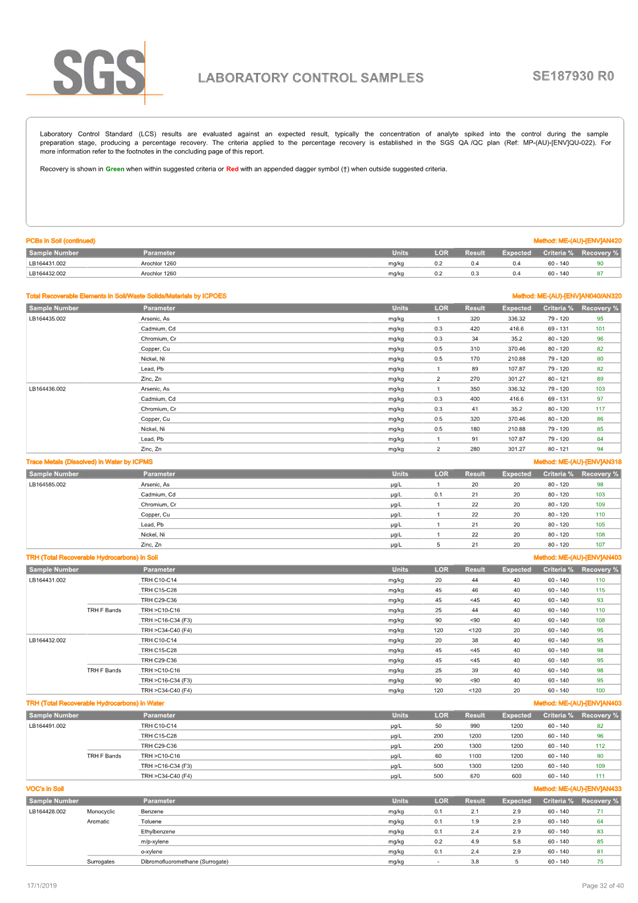Select the 'TRH (Total Recoverable Hydrocarbons) in Soil' heading

coord(92,557)
